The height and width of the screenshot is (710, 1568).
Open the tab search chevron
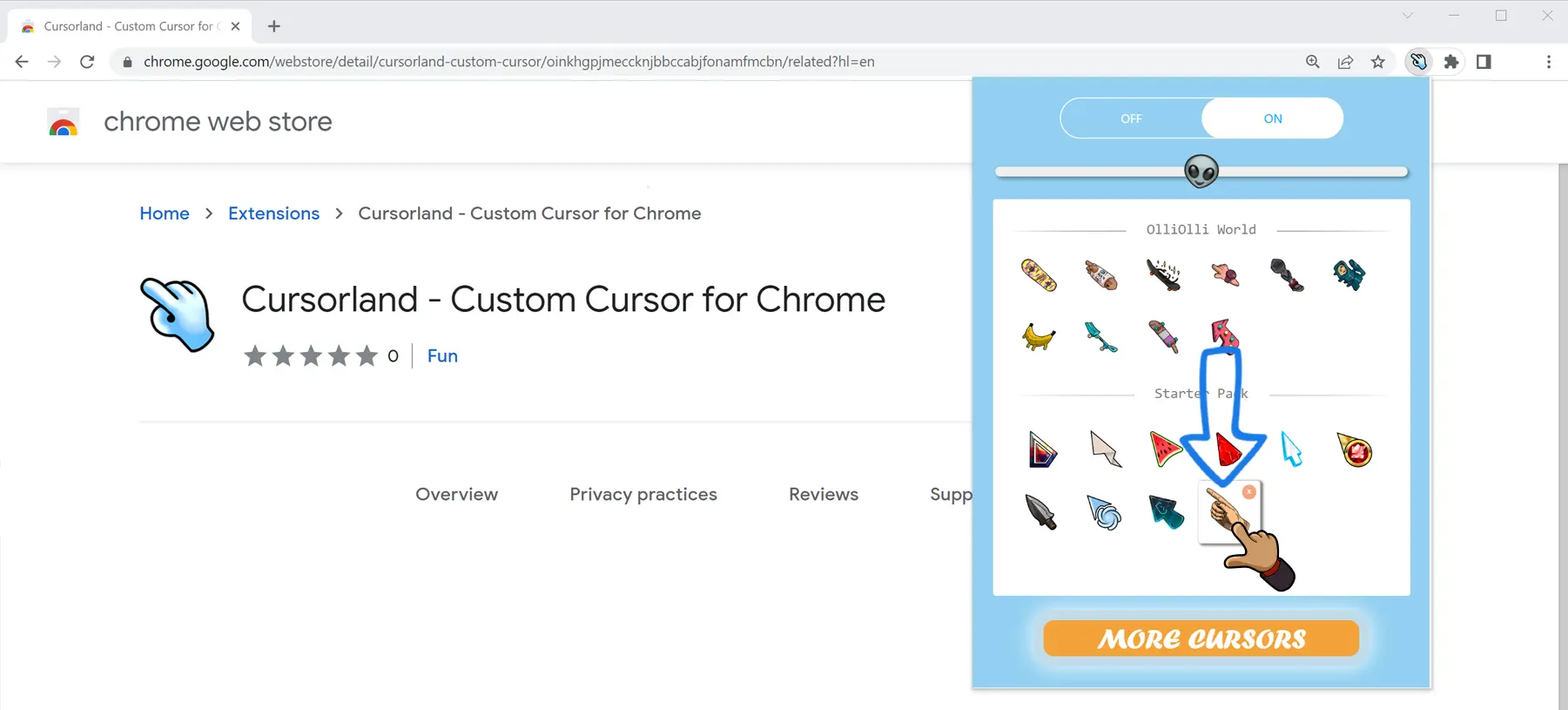pyautogui.click(x=1408, y=16)
